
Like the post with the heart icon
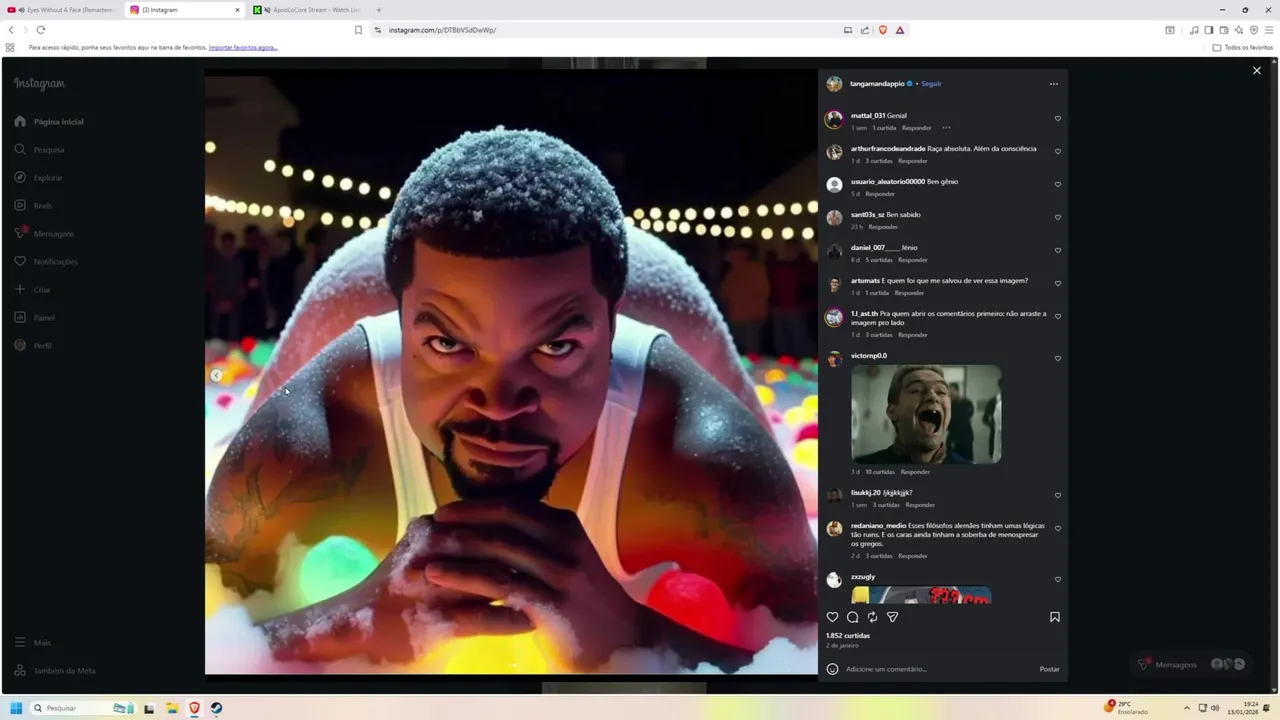[x=832, y=617]
